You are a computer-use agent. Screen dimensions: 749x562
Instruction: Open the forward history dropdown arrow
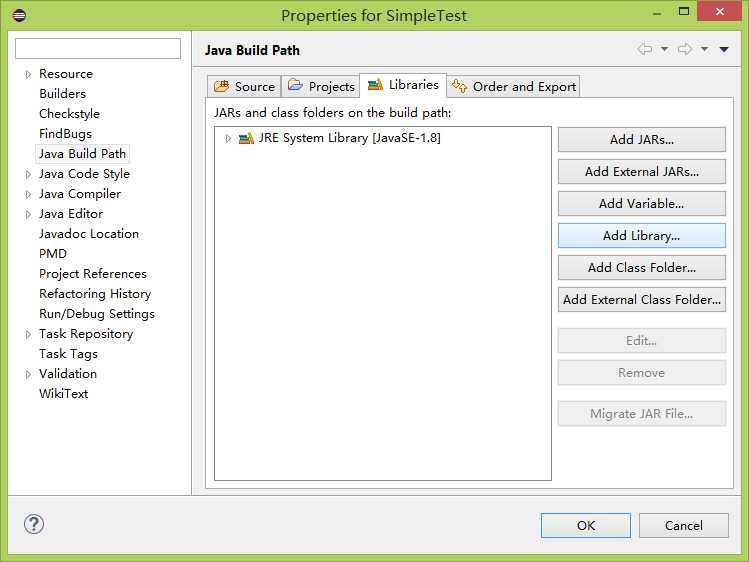pos(704,49)
